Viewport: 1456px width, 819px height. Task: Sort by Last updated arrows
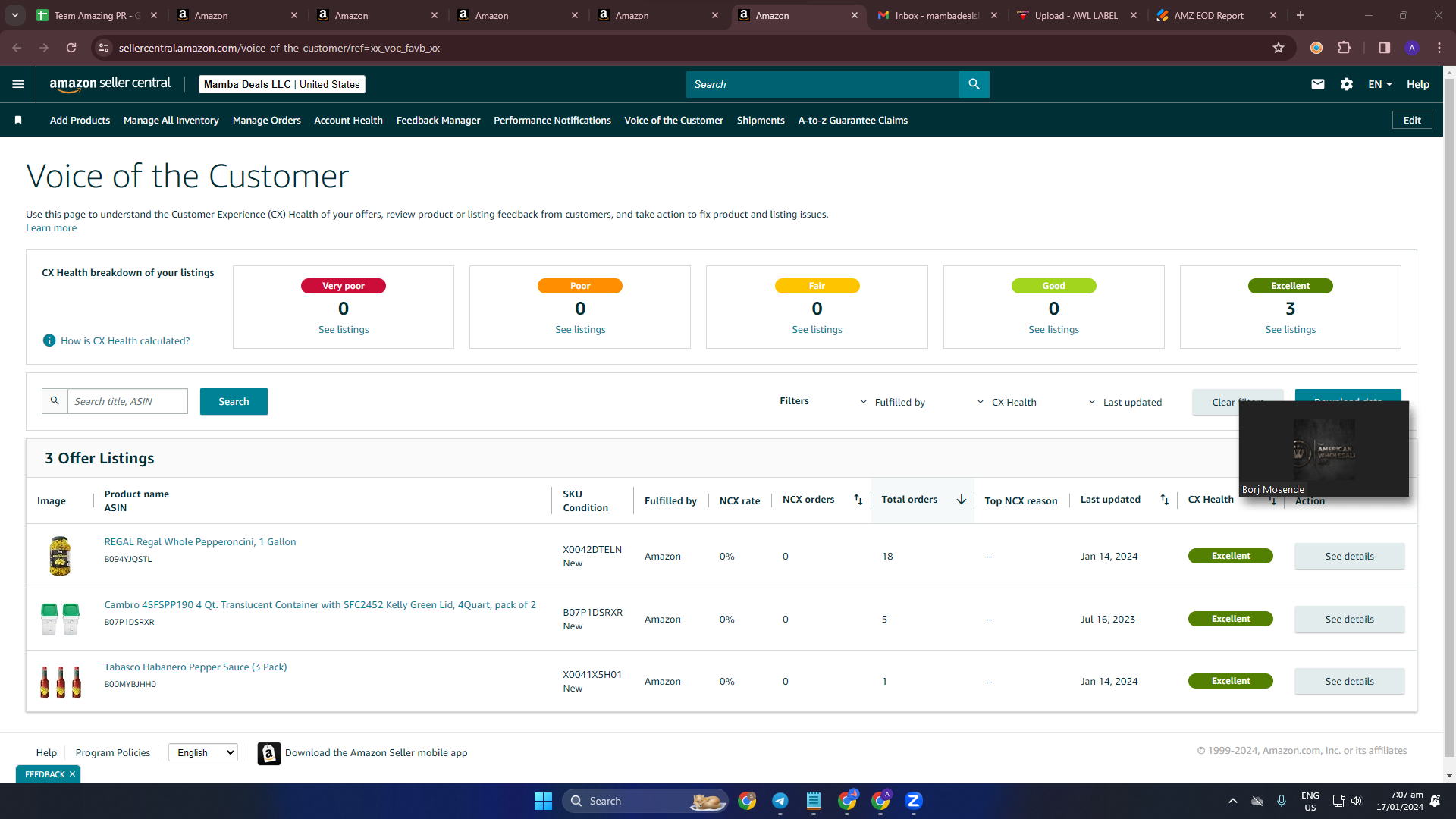[x=1164, y=499]
